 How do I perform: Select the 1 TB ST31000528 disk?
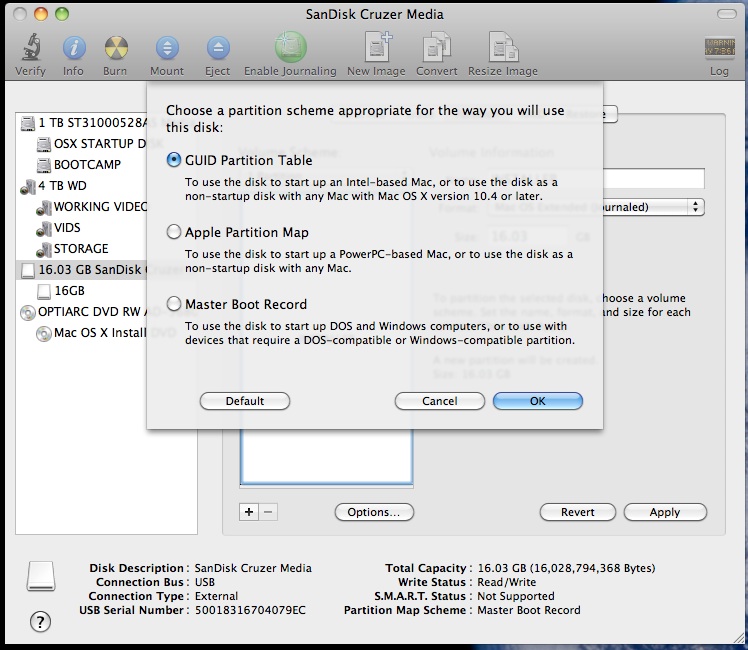[x=83, y=123]
